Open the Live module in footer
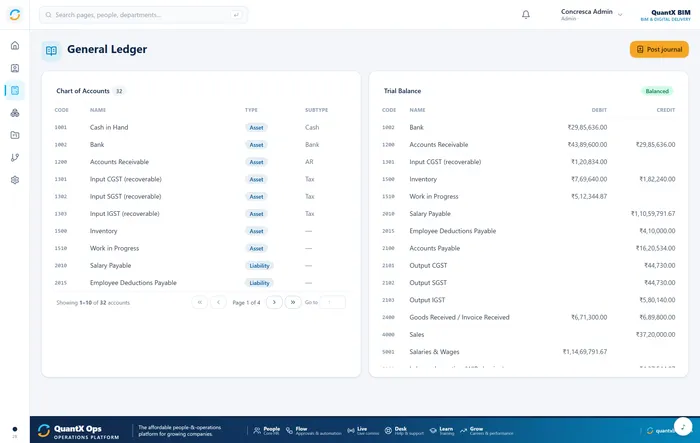The width and height of the screenshot is (700, 443). [x=363, y=430]
